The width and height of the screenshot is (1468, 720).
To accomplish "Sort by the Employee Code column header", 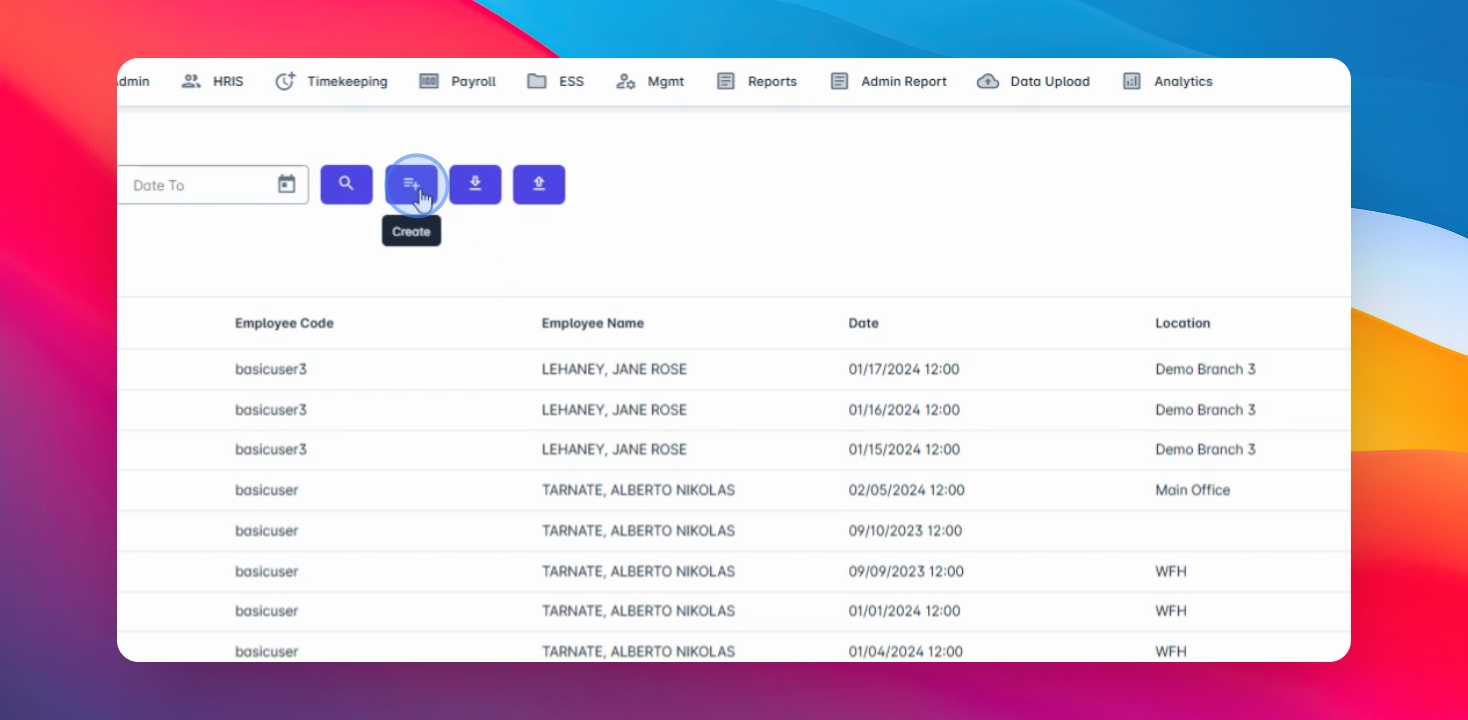I will [x=284, y=323].
